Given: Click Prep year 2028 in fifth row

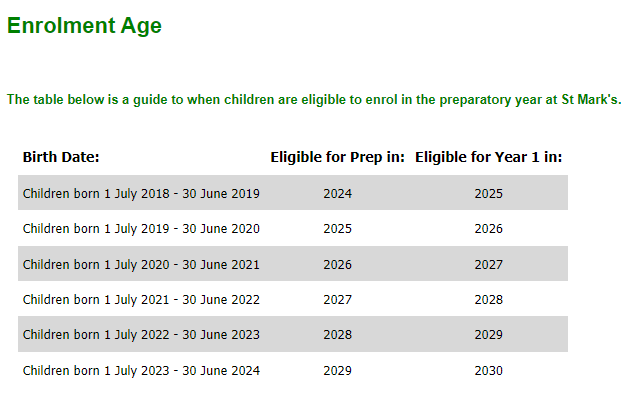Looking at the screenshot, I should pyautogui.click(x=338, y=335).
